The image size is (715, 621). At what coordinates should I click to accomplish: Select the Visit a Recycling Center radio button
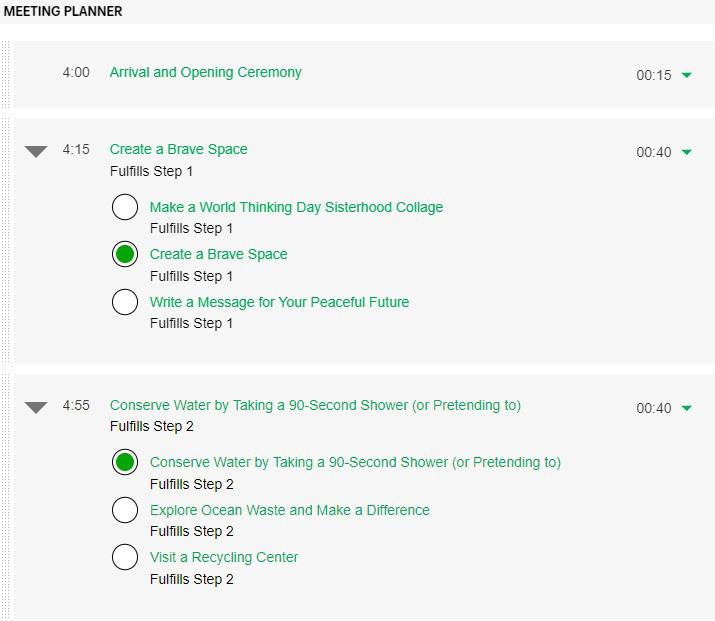coord(125,557)
